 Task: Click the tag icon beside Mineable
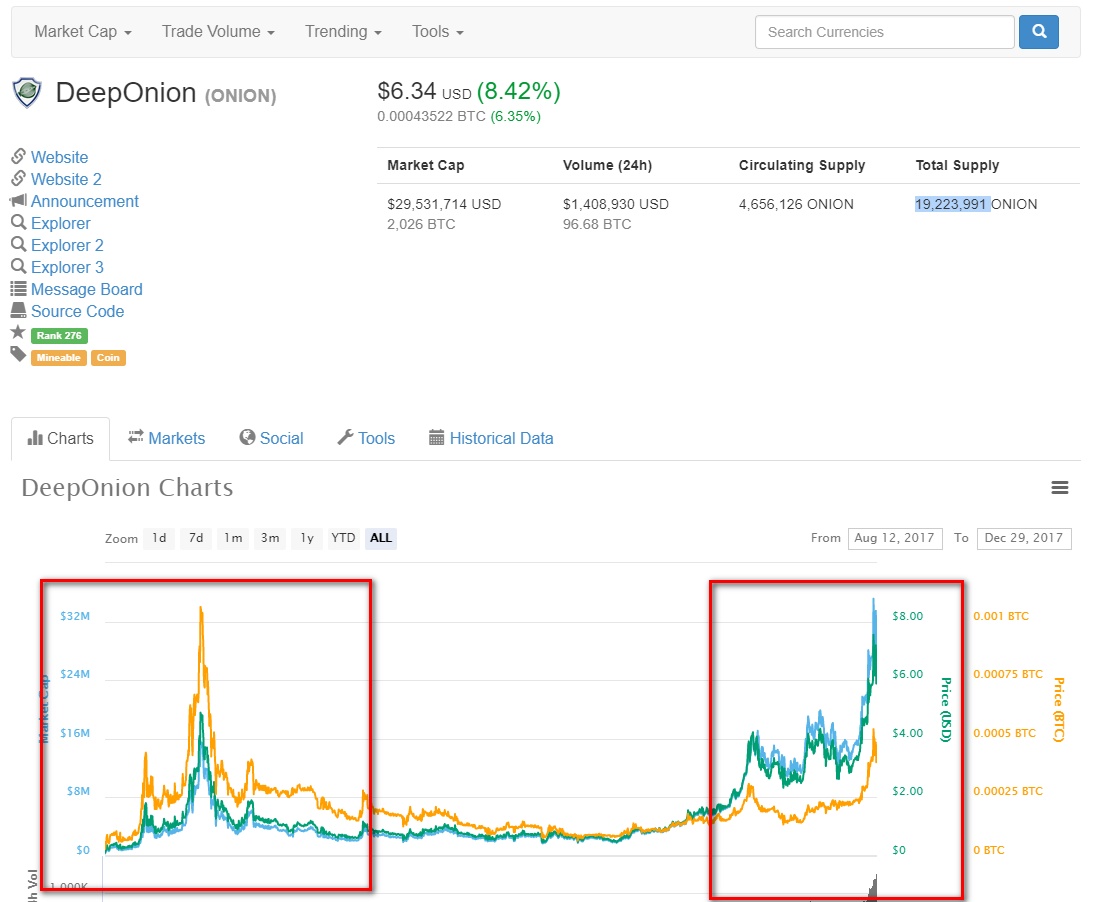pos(18,354)
